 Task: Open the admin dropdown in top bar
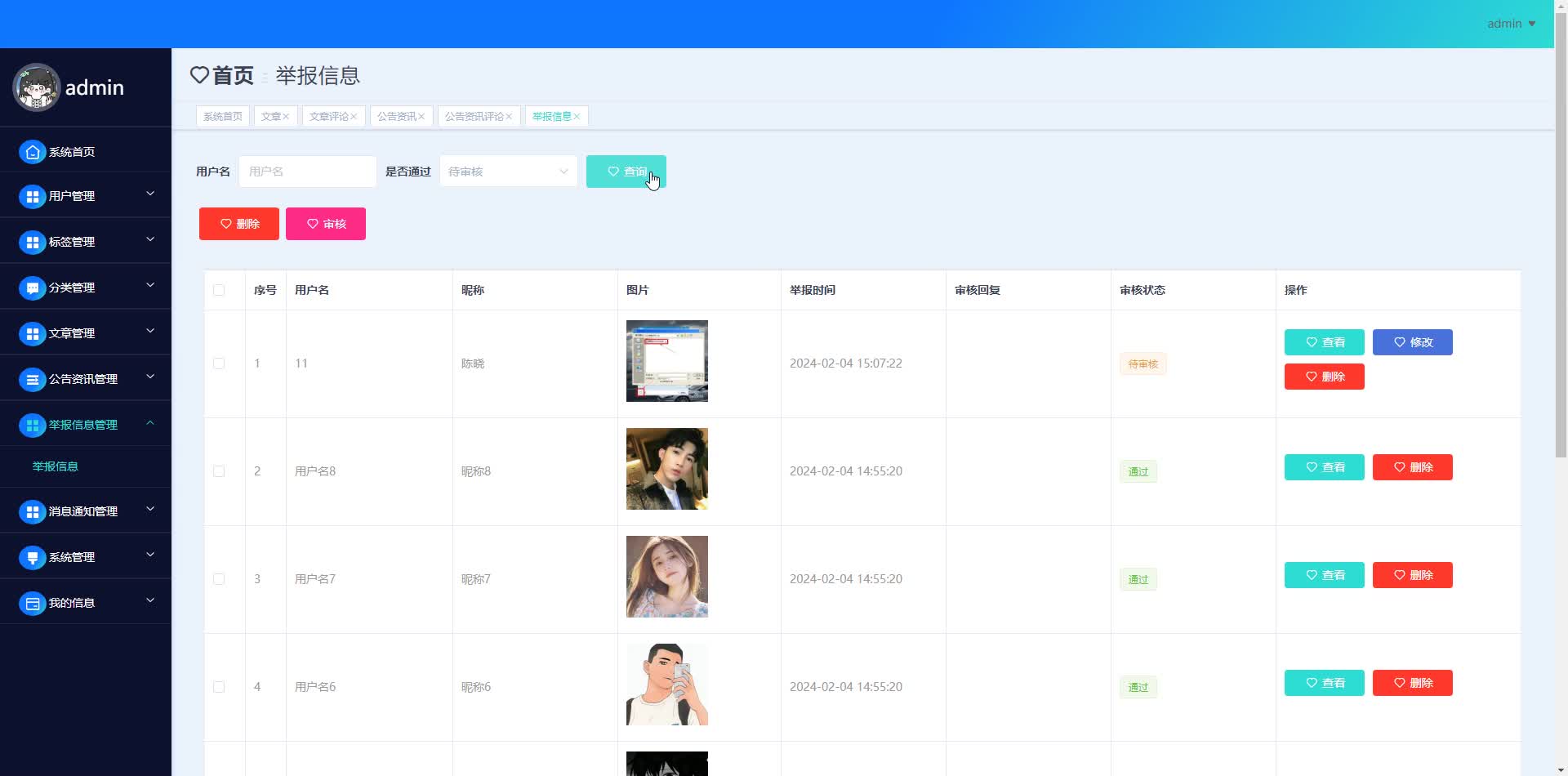click(x=1511, y=24)
